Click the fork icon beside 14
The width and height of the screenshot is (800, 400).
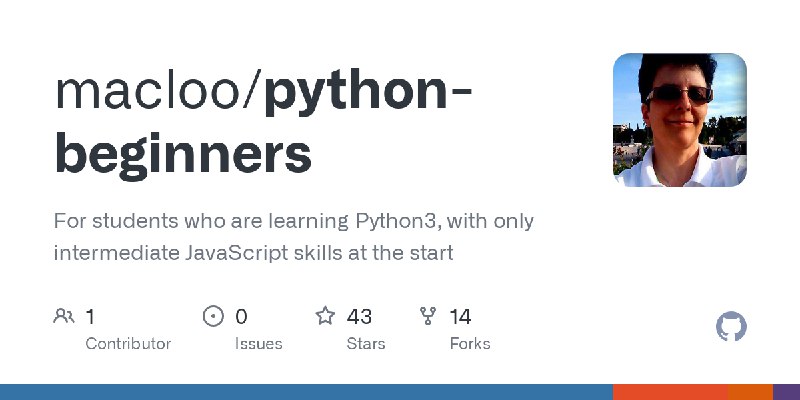[428, 316]
